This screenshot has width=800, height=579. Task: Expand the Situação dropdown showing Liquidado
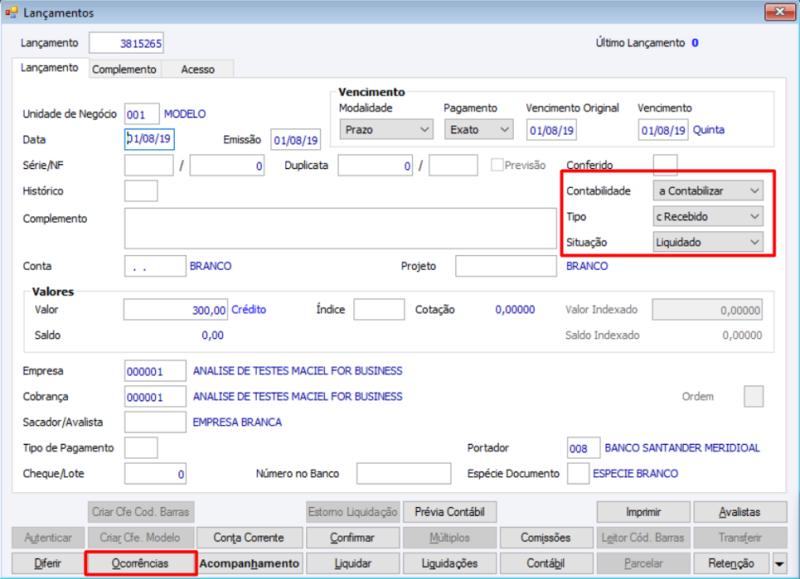coord(708,242)
